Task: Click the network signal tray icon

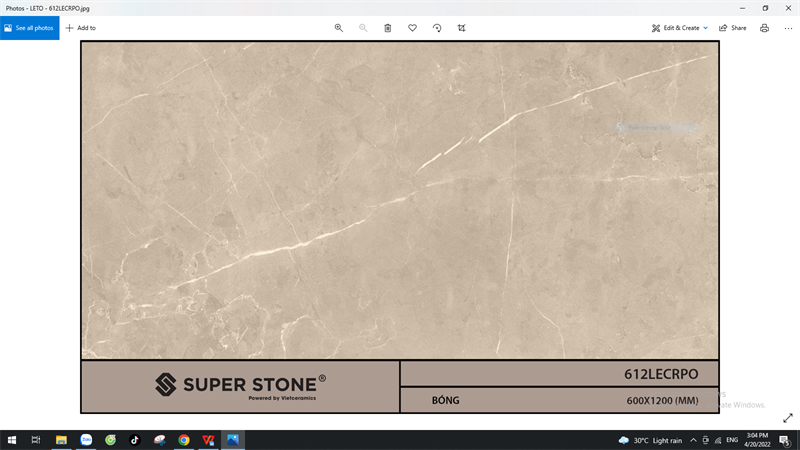Action: 718,440
